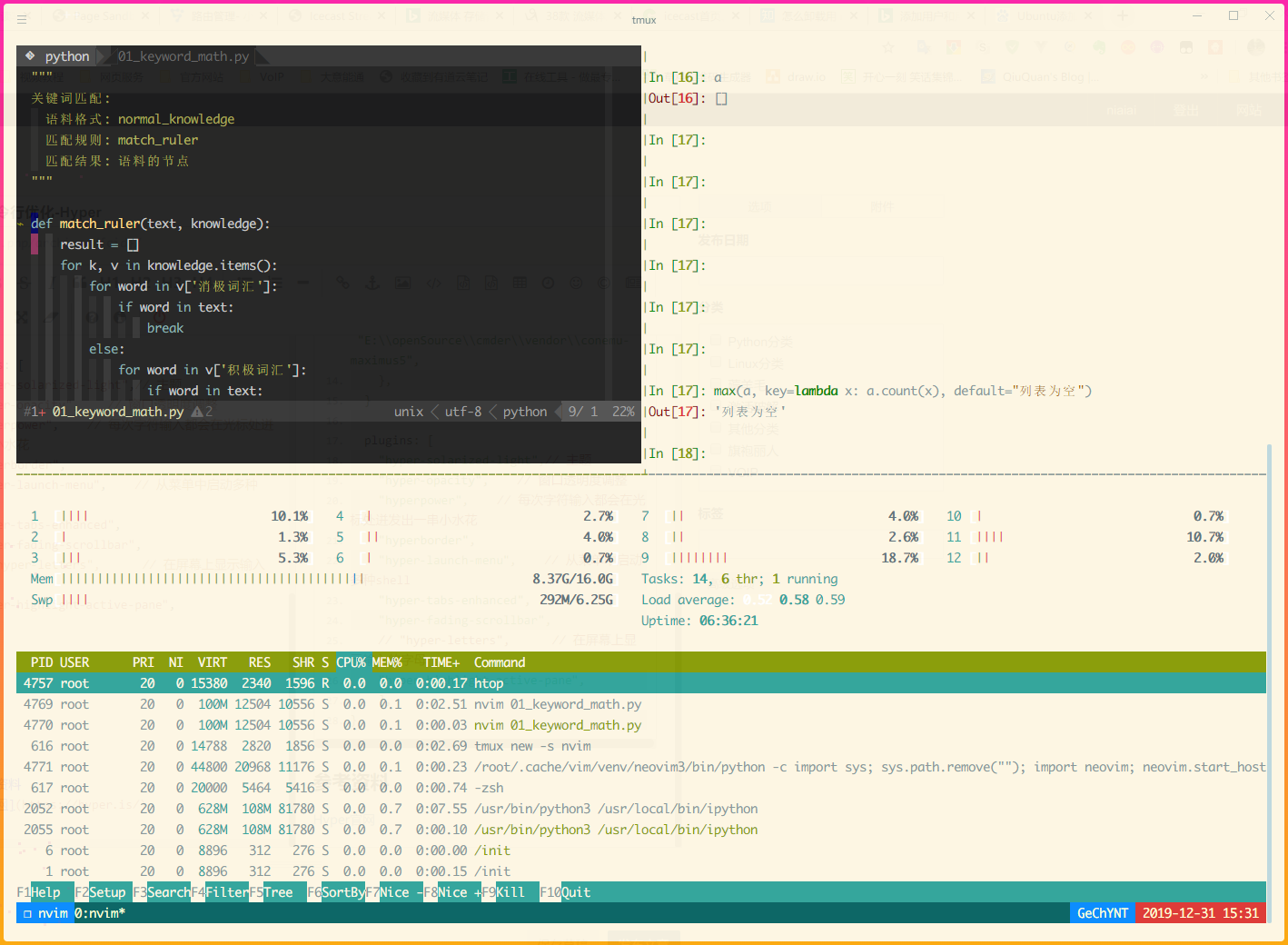Select process 4769 nvim 01_keyword_math.py

point(641,704)
